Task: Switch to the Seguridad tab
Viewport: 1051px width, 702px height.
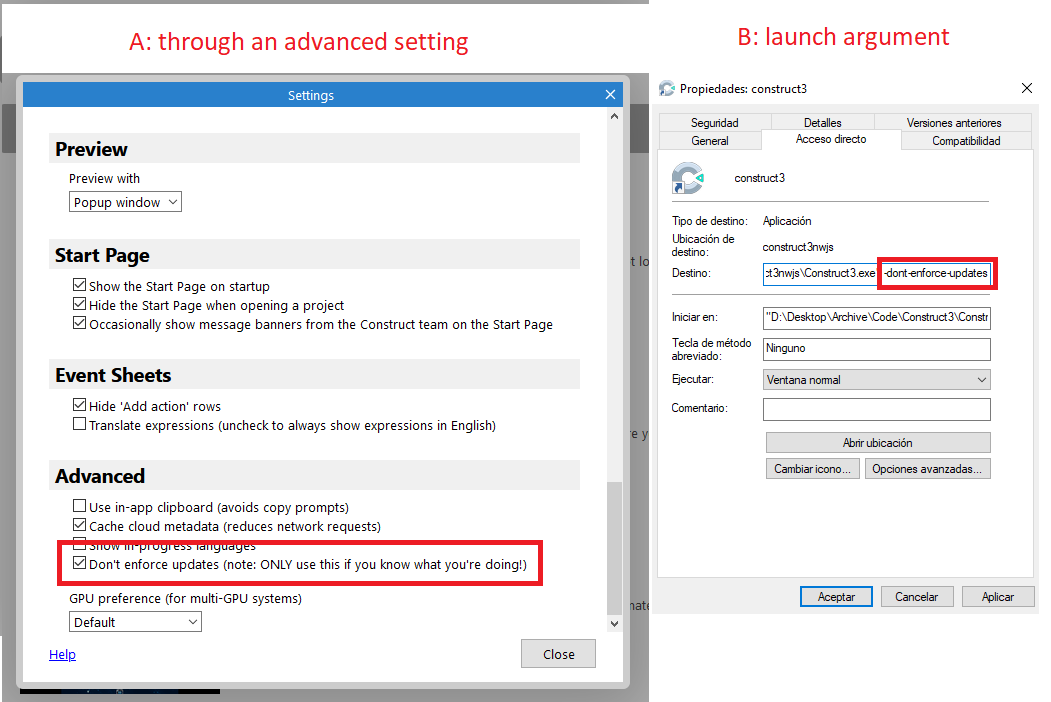Action: point(715,122)
